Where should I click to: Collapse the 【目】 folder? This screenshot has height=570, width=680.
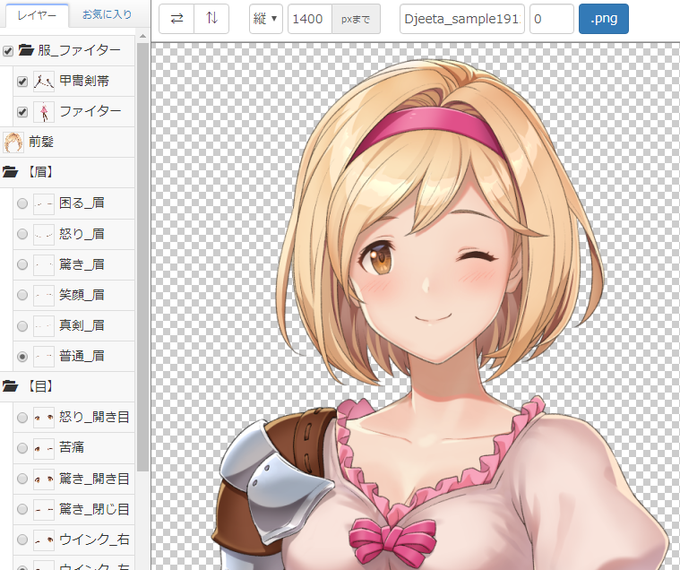(10, 386)
